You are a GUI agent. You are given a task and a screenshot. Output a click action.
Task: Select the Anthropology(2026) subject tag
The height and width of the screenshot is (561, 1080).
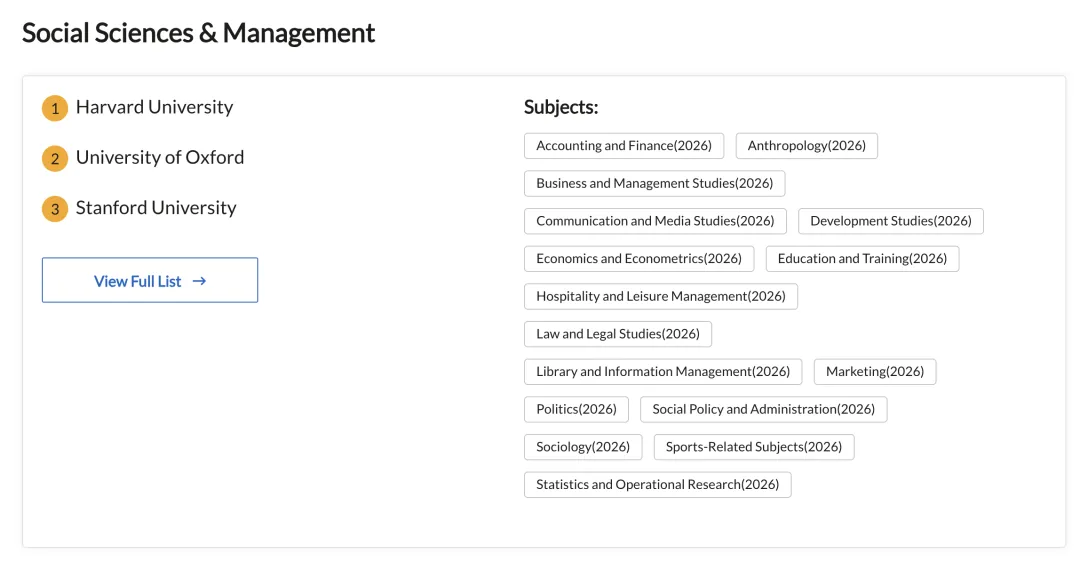click(x=807, y=146)
